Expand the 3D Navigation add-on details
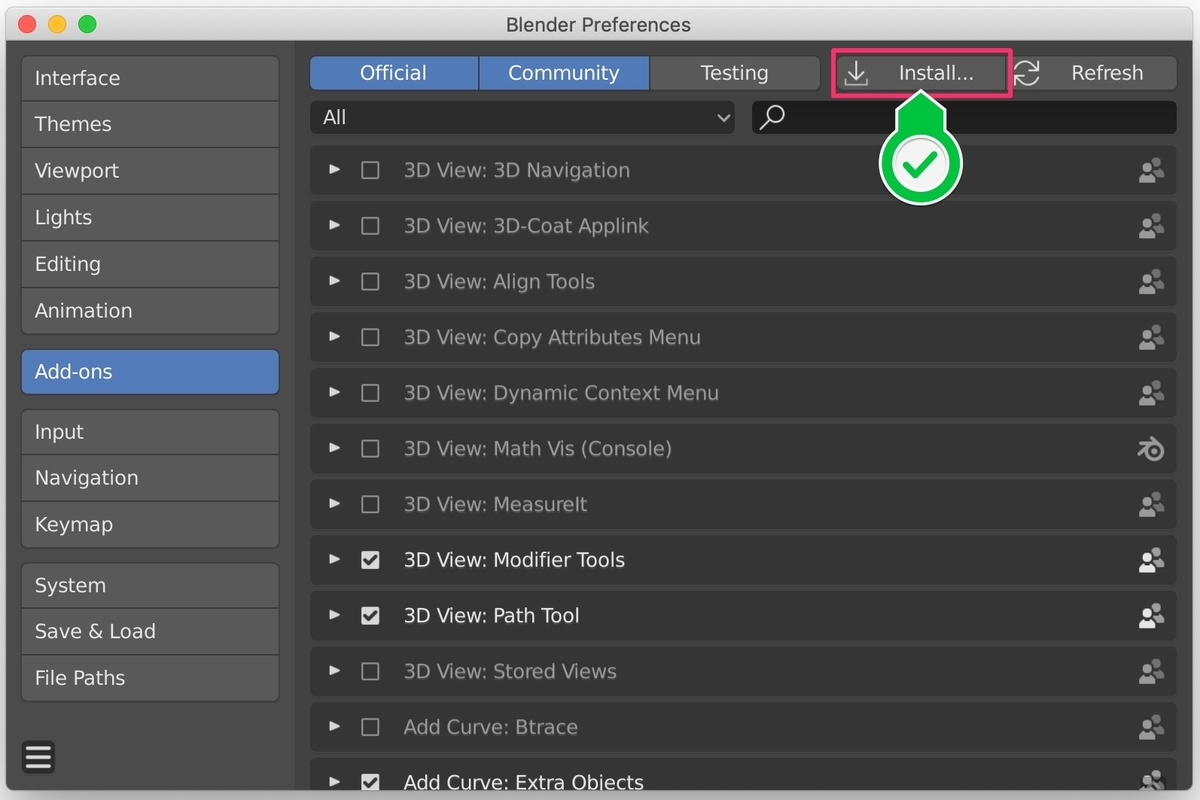Image resolution: width=1200 pixels, height=800 pixels. pos(335,170)
